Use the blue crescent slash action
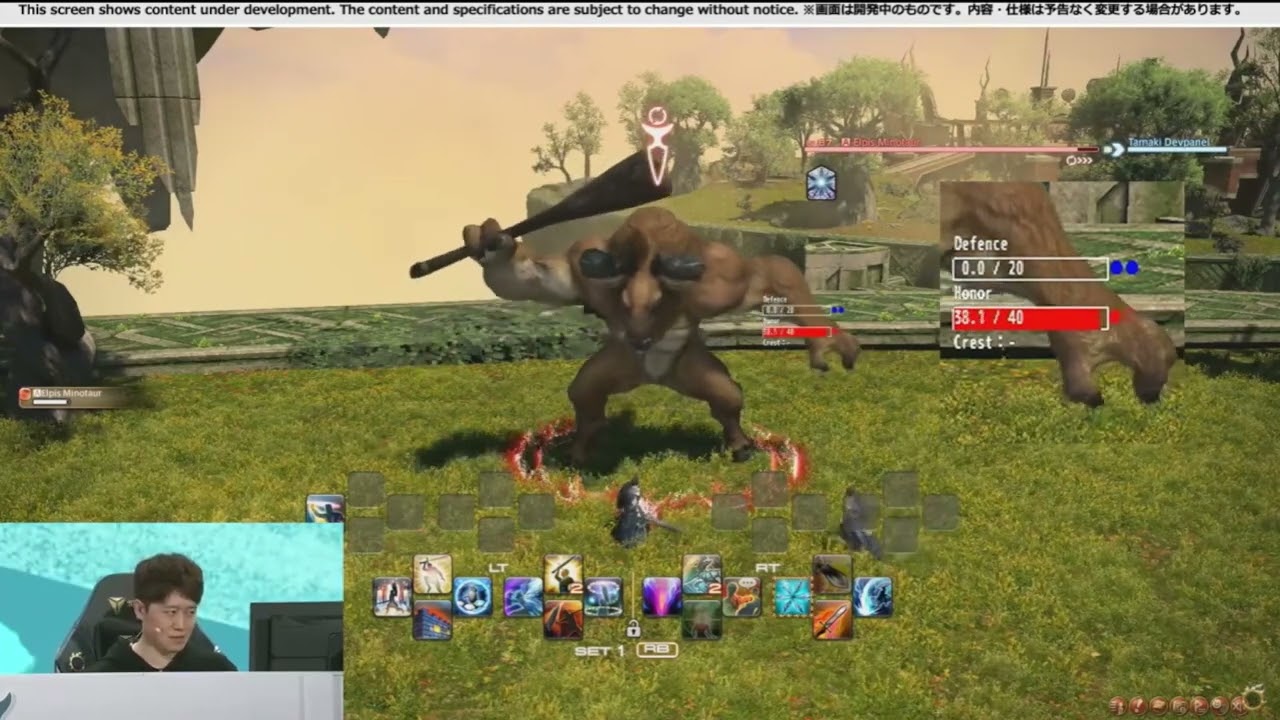This screenshot has height=720, width=1280. point(872,597)
